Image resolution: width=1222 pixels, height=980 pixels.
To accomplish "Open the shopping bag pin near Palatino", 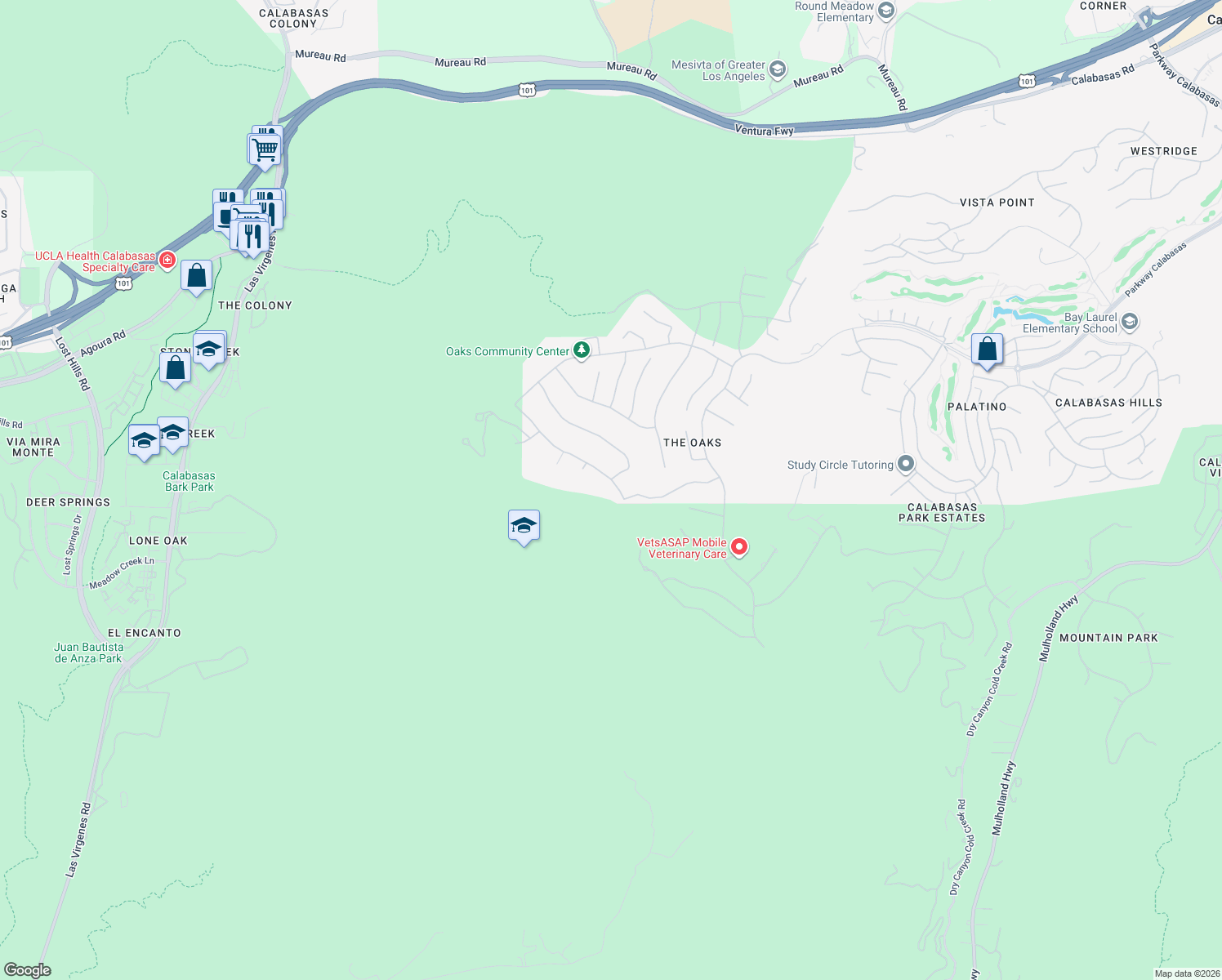I will point(988,350).
